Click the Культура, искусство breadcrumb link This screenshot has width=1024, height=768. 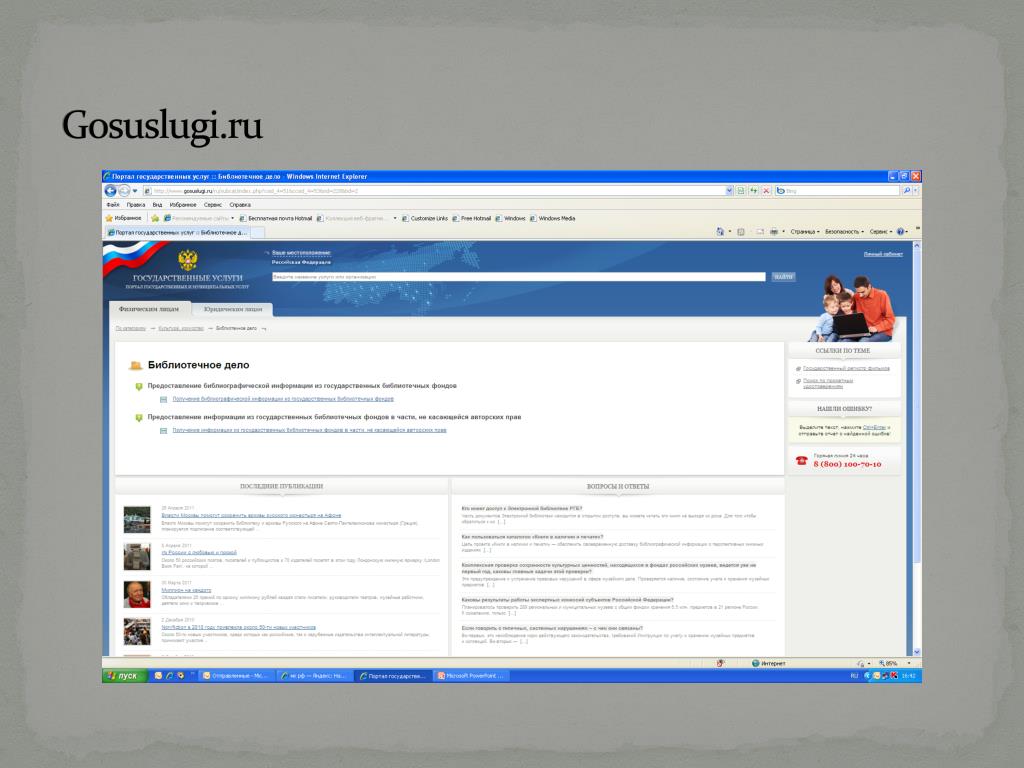[x=181, y=328]
